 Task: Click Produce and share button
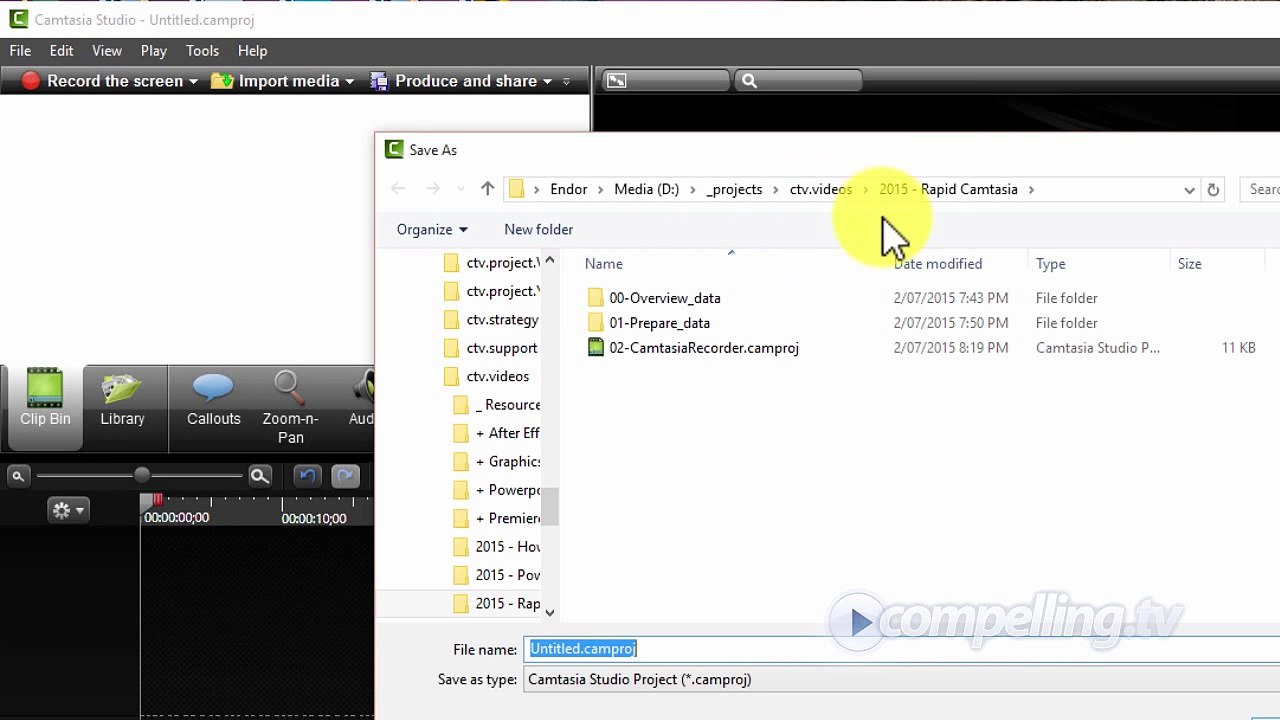453,81
